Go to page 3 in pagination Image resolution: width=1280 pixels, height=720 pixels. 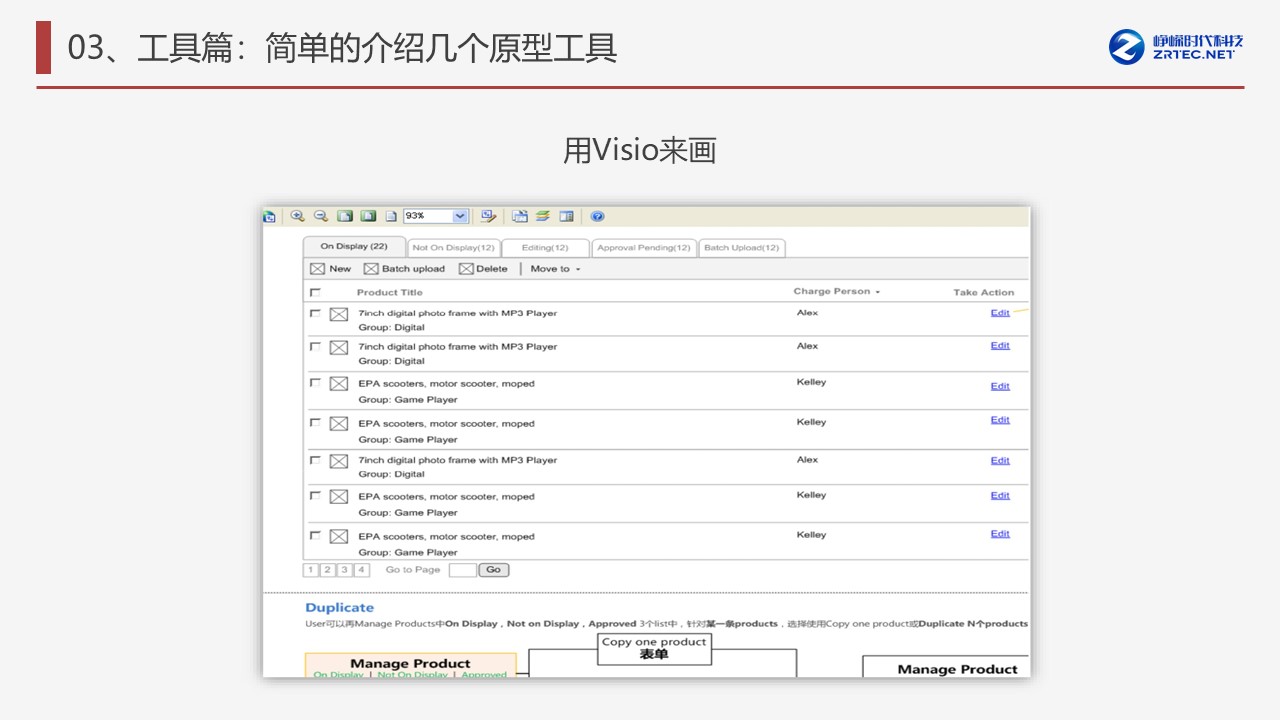[x=344, y=570]
